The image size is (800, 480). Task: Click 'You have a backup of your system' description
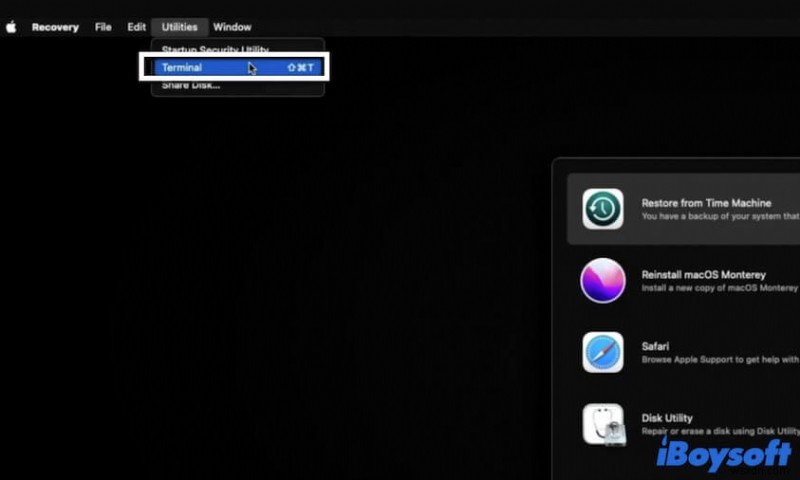coord(720,216)
